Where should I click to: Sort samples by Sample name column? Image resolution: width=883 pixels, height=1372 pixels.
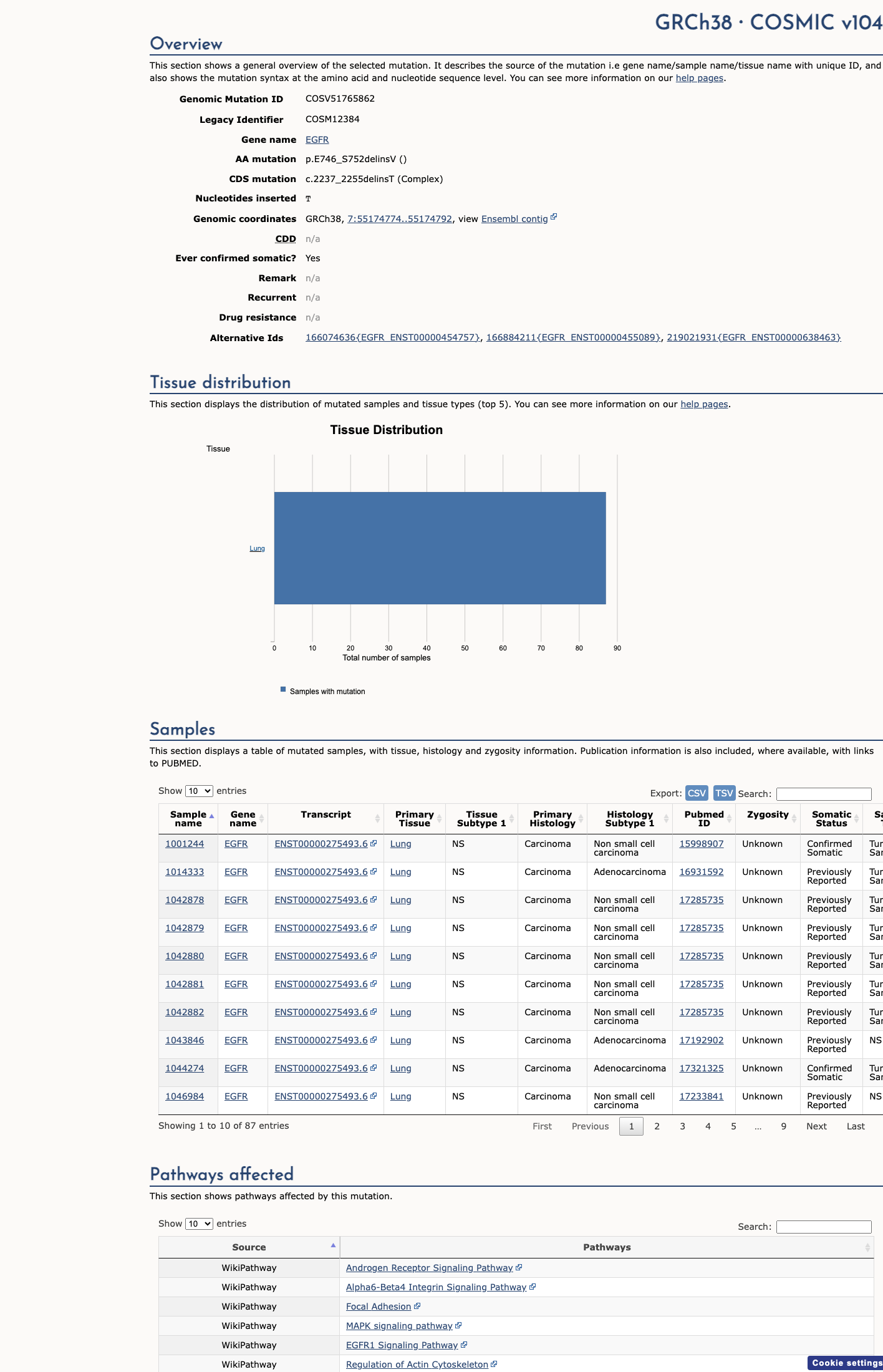pos(188,819)
